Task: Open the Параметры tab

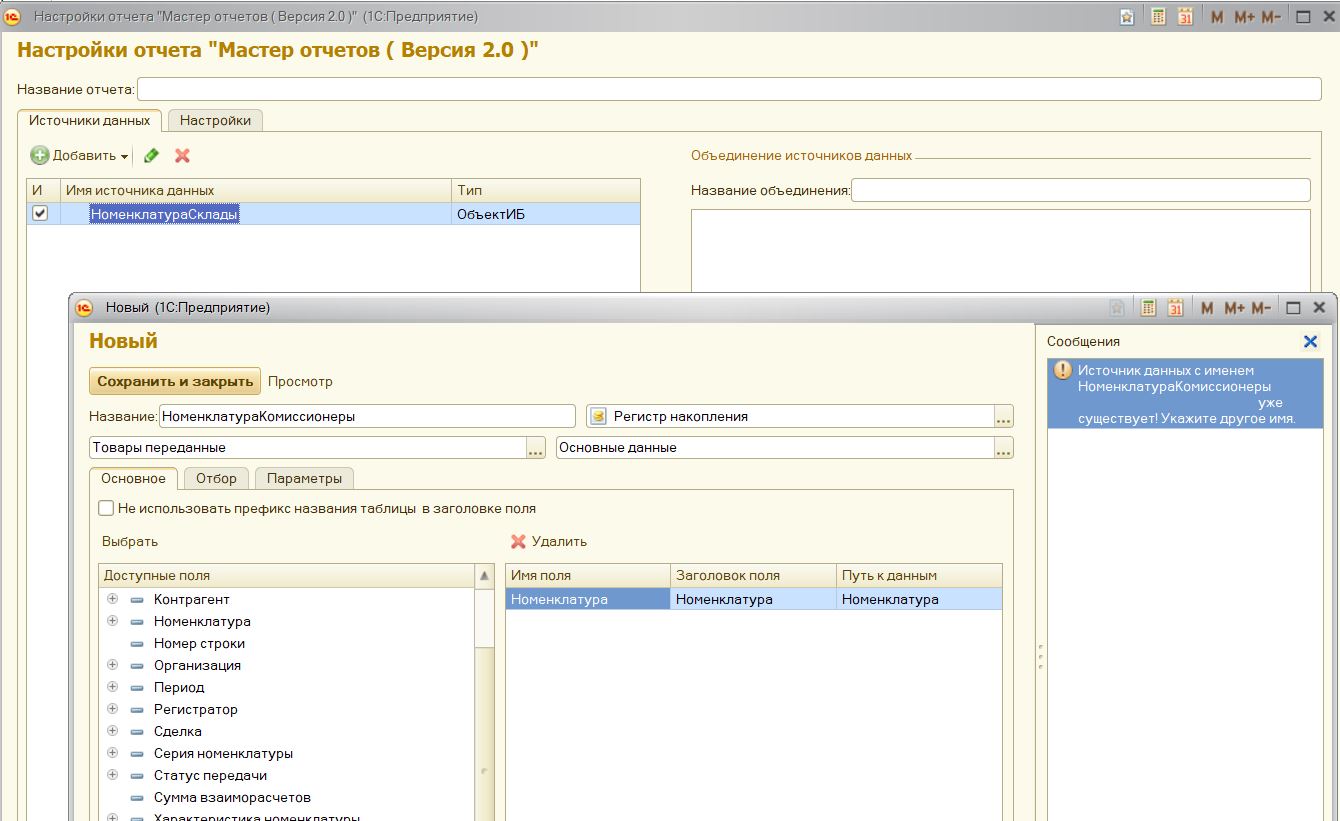Action: (304, 478)
